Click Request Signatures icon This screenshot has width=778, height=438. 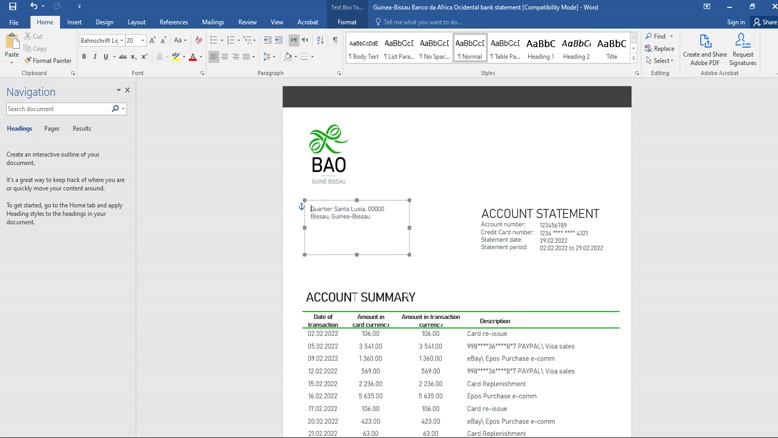click(x=742, y=50)
